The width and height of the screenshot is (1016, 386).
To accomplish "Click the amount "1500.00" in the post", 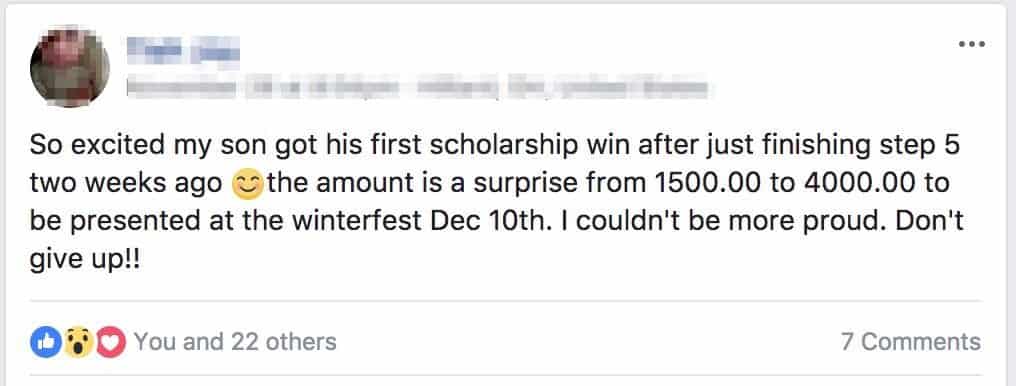I will [707, 185].
